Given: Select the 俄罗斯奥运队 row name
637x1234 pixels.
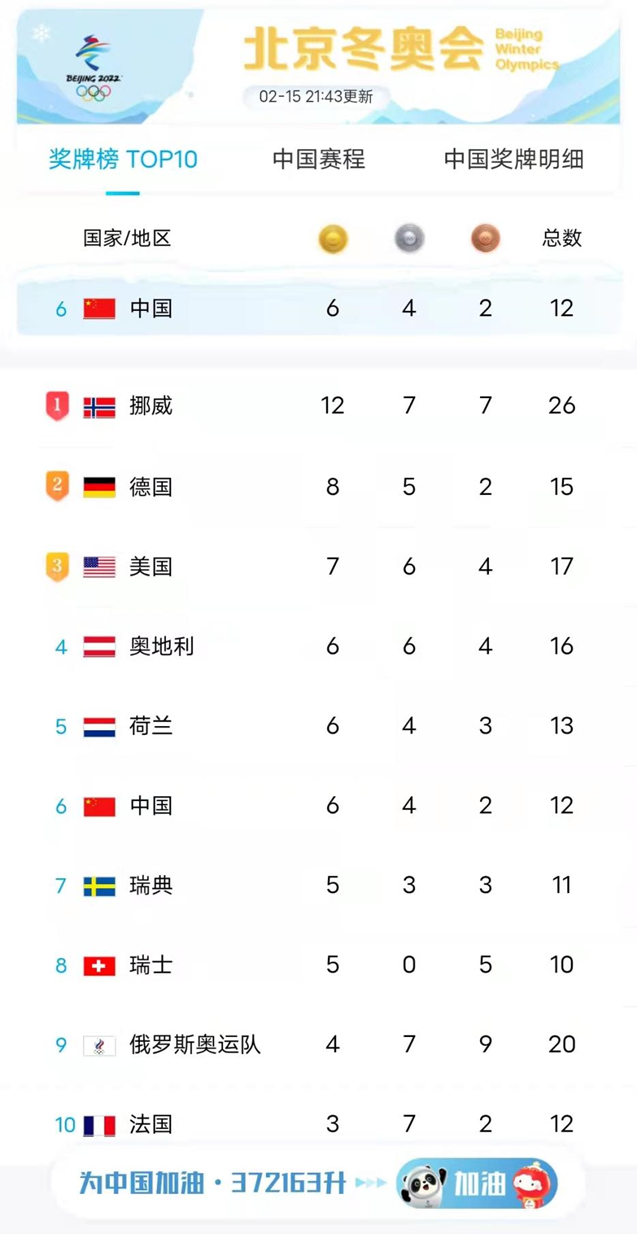Looking at the screenshot, I should pyautogui.click(x=195, y=1045).
